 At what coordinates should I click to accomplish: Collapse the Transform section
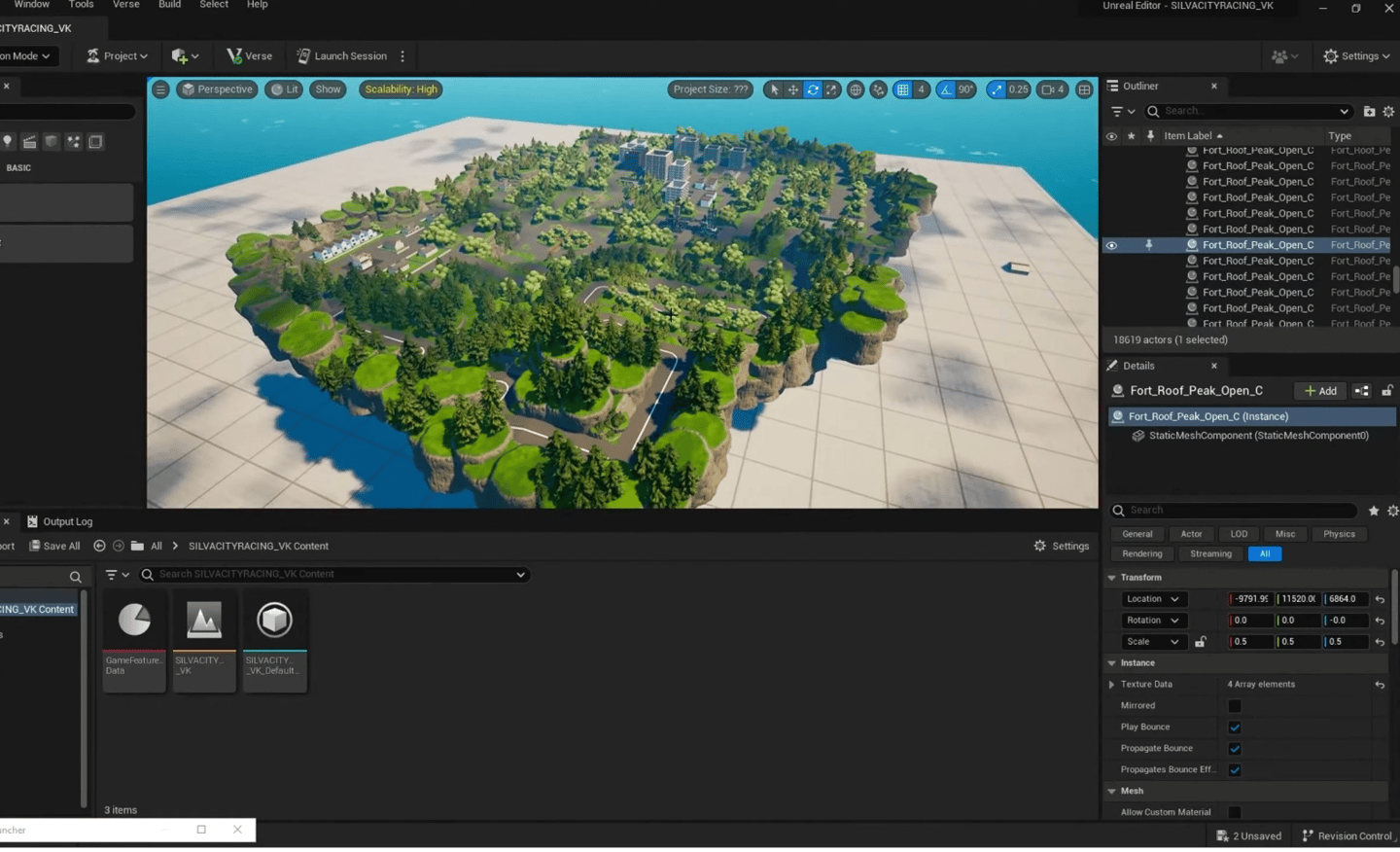[1112, 578]
